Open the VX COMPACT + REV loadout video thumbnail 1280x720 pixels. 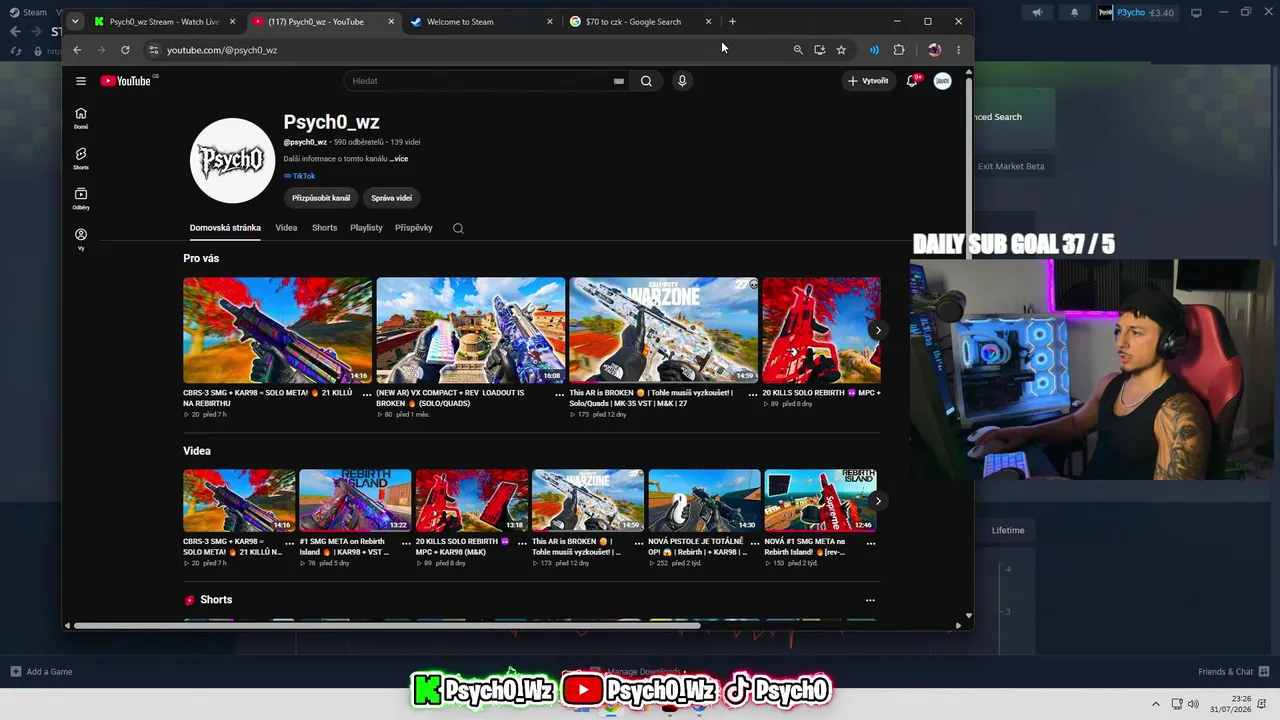tap(471, 330)
